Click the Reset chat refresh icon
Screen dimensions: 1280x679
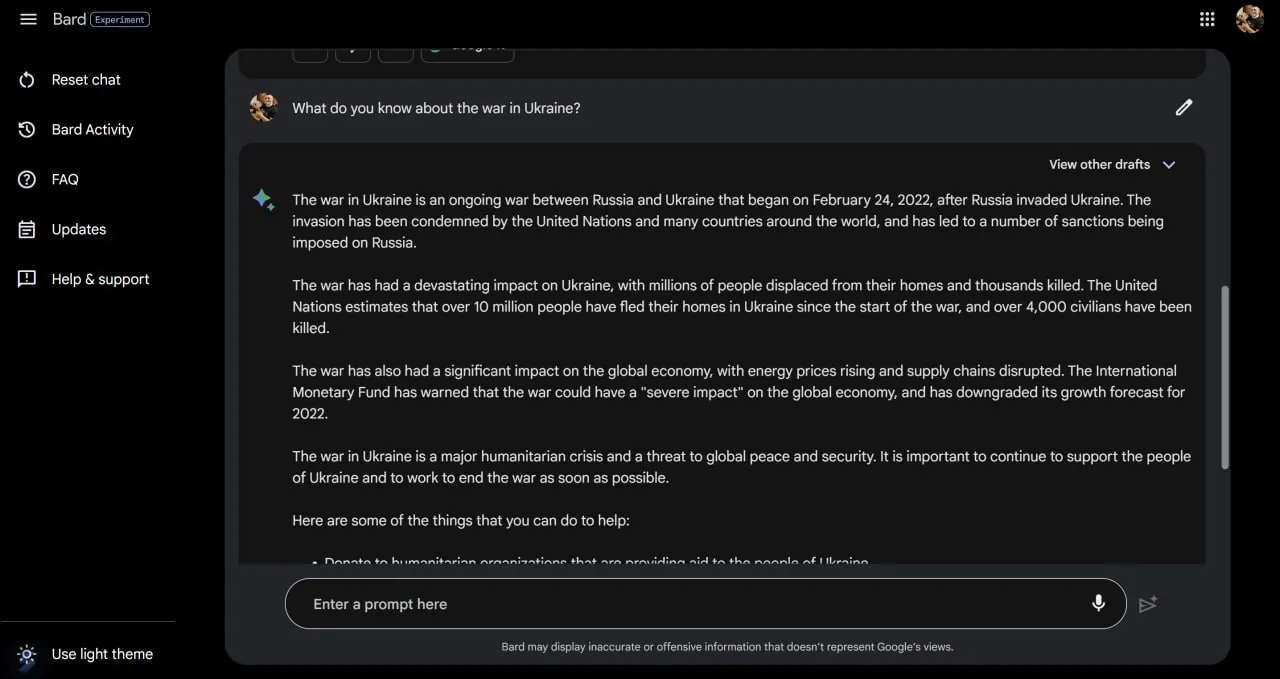[x=27, y=80]
